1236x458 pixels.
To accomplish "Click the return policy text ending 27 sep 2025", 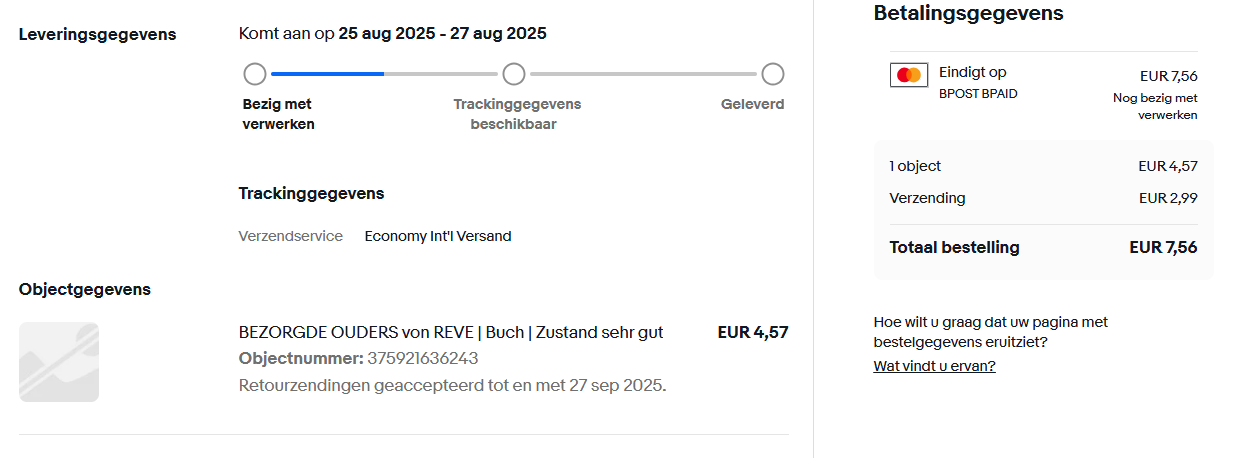I will pyautogui.click(x=453, y=385).
